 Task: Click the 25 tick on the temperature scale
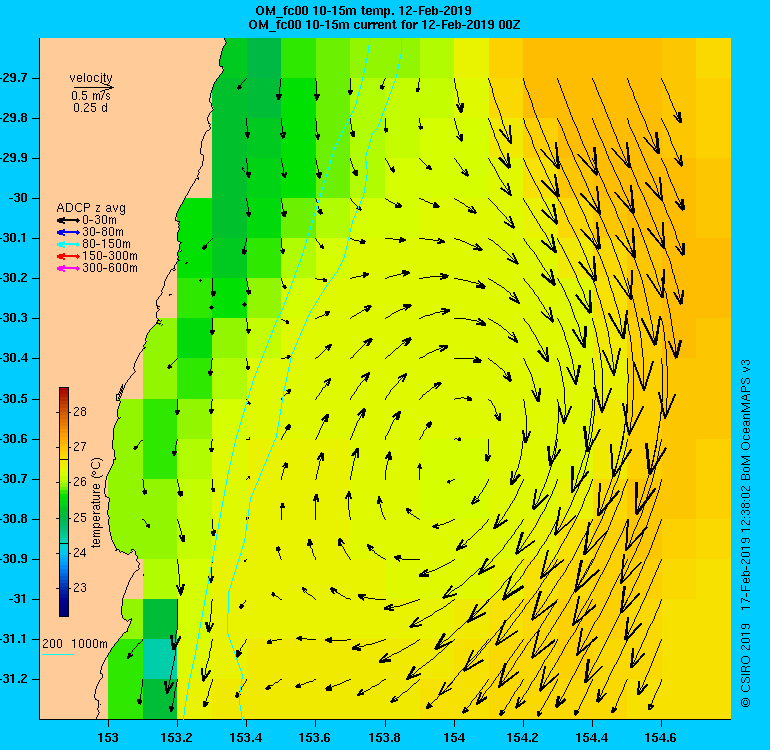[80, 518]
